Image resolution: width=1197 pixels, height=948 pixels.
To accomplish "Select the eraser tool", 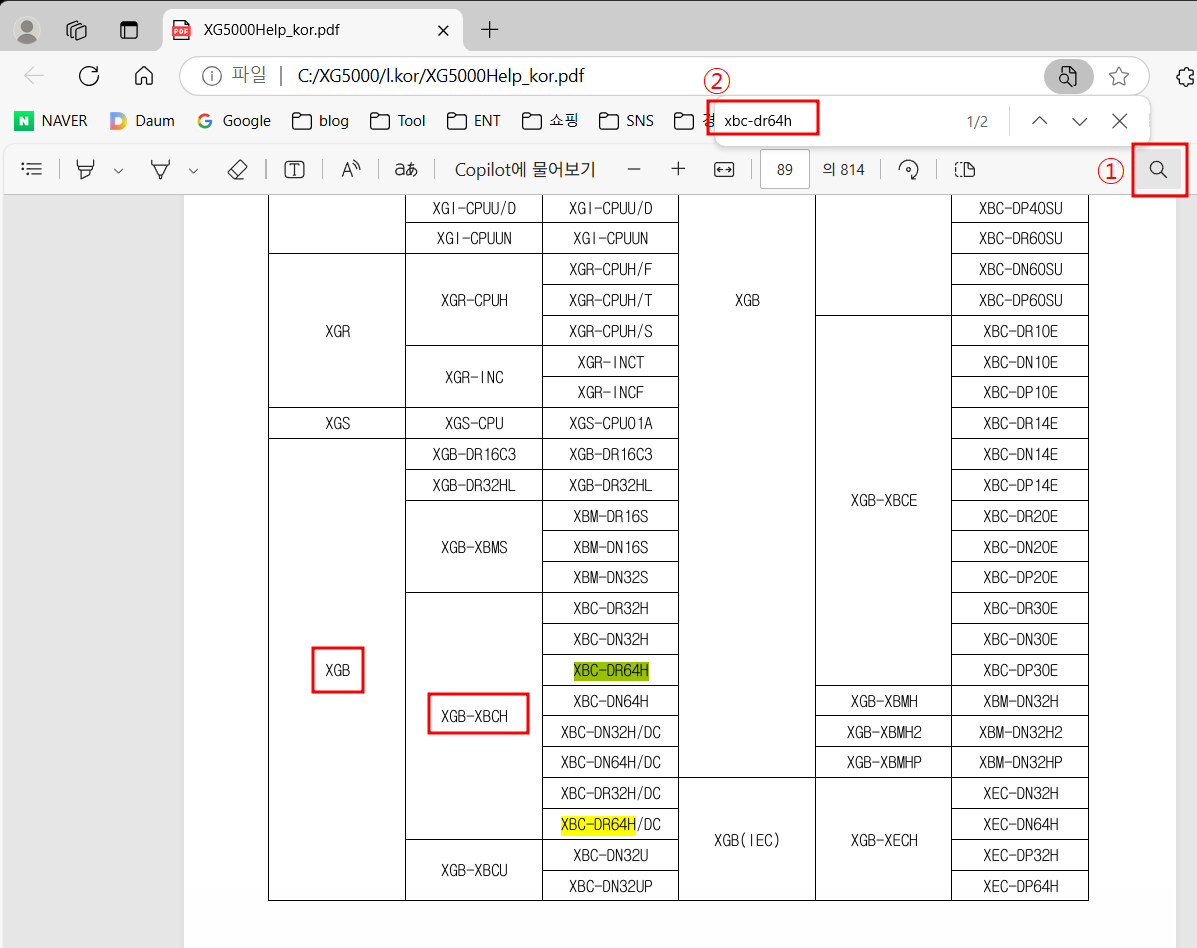I will (x=237, y=169).
